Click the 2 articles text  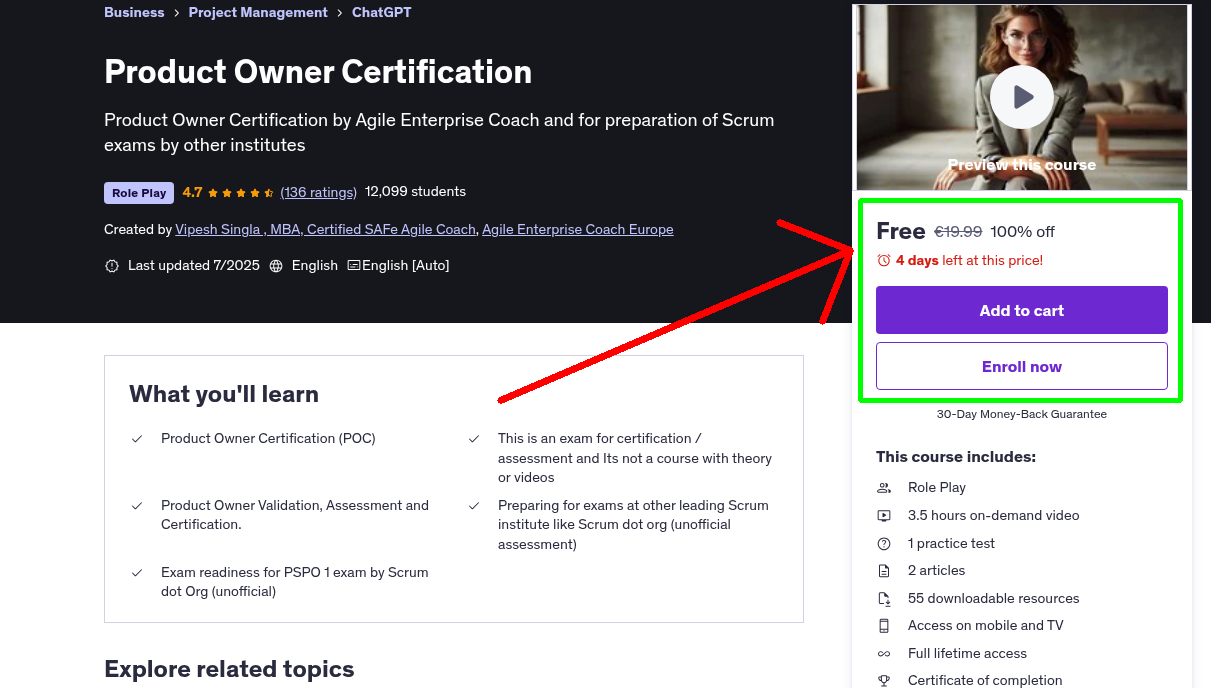(x=937, y=571)
